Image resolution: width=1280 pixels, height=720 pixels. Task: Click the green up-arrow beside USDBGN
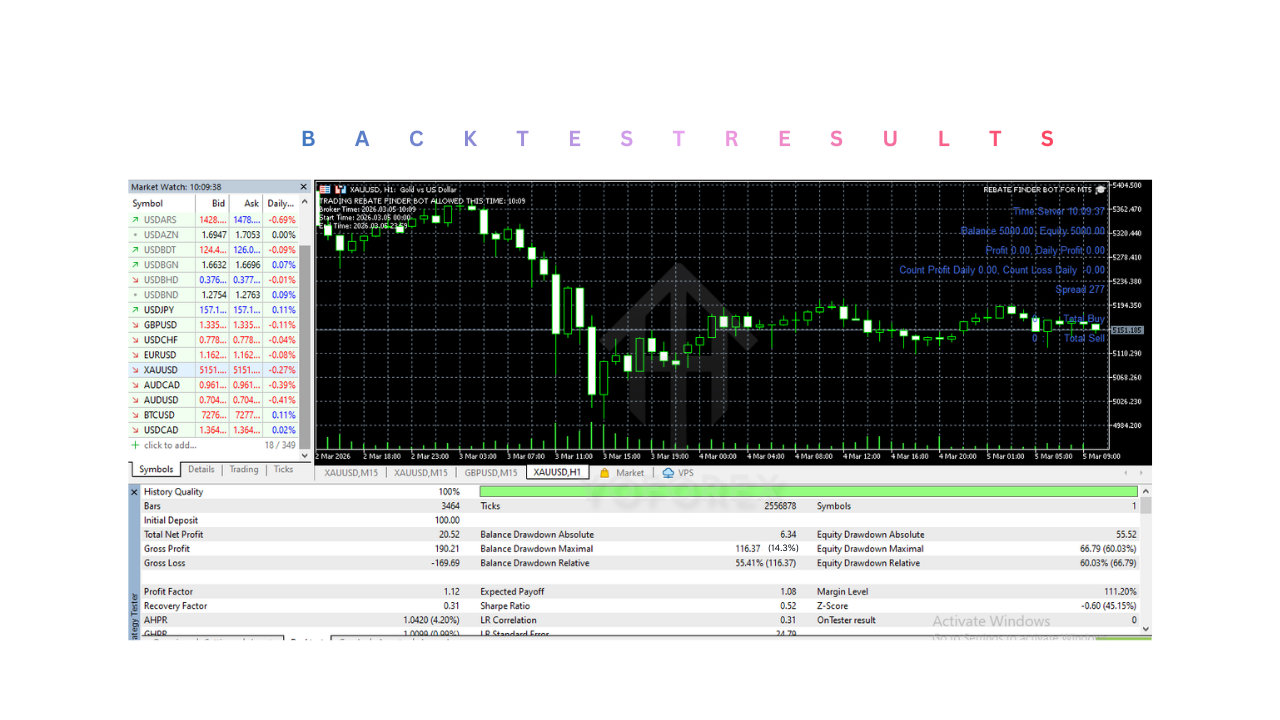tap(134, 264)
